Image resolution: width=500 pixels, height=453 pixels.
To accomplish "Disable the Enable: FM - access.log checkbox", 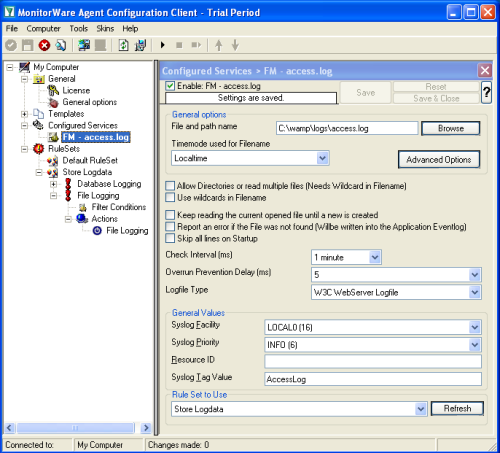I will point(170,86).
